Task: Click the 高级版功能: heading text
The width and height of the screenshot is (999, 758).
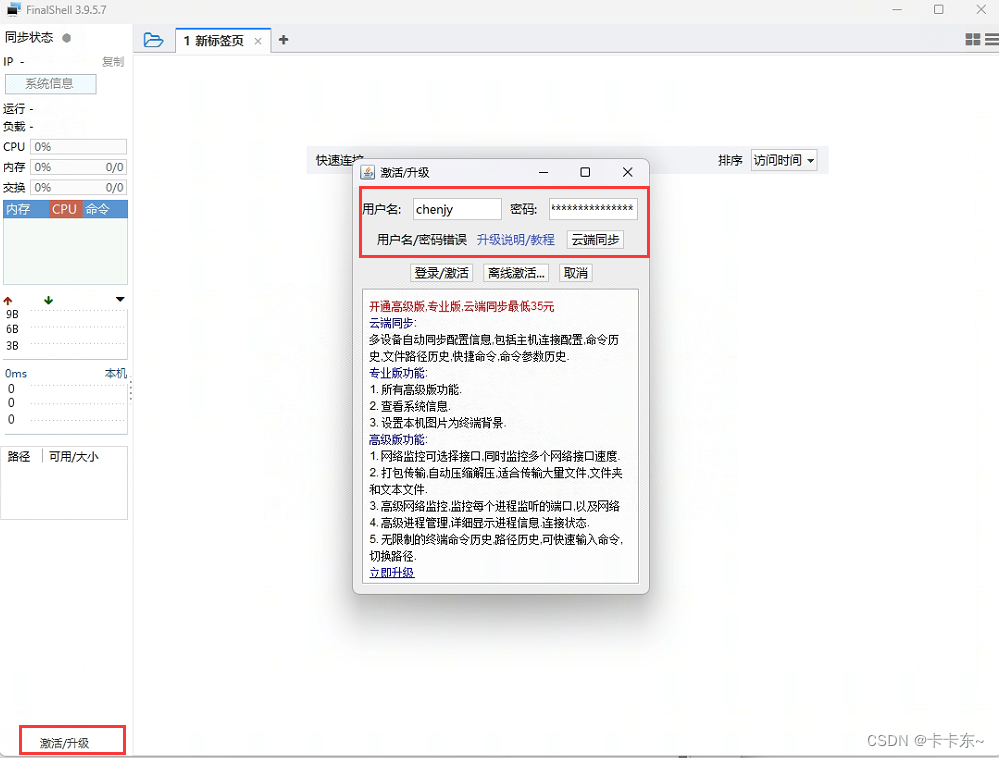Action: pyautogui.click(x=398, y=440)
